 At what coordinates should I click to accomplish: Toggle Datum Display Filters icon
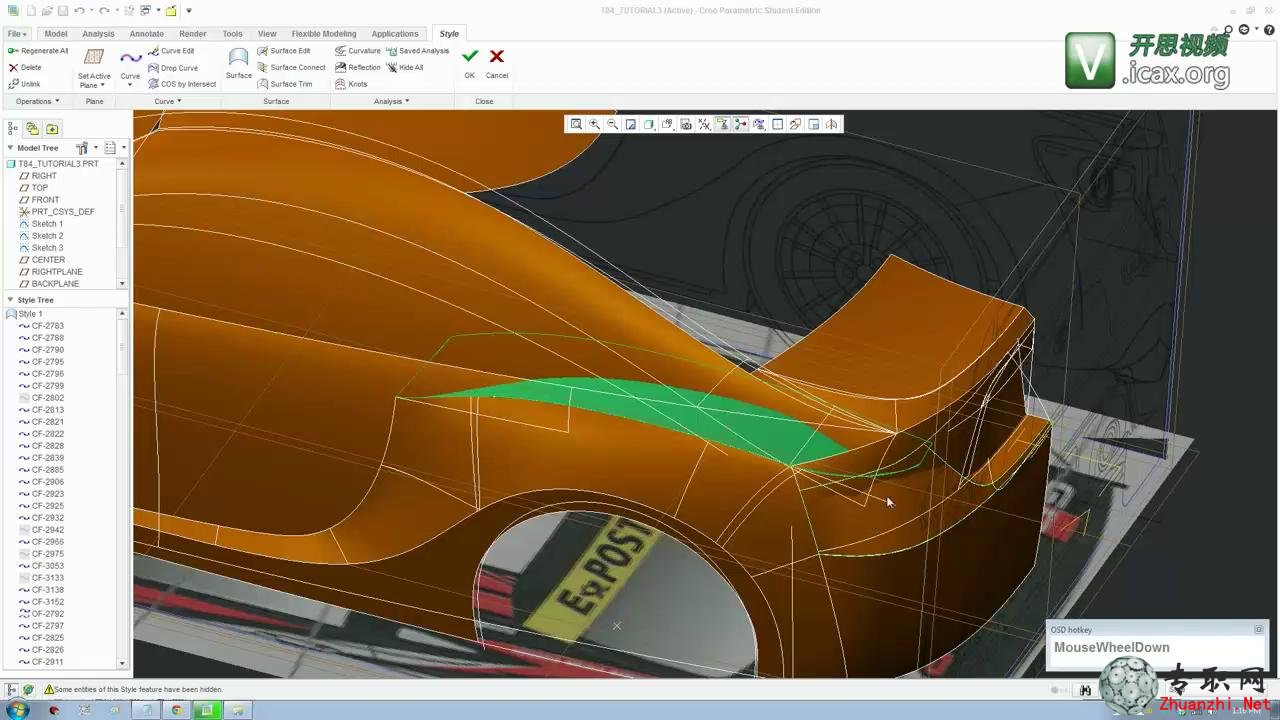pyautogui.click(x=704, y=124)
